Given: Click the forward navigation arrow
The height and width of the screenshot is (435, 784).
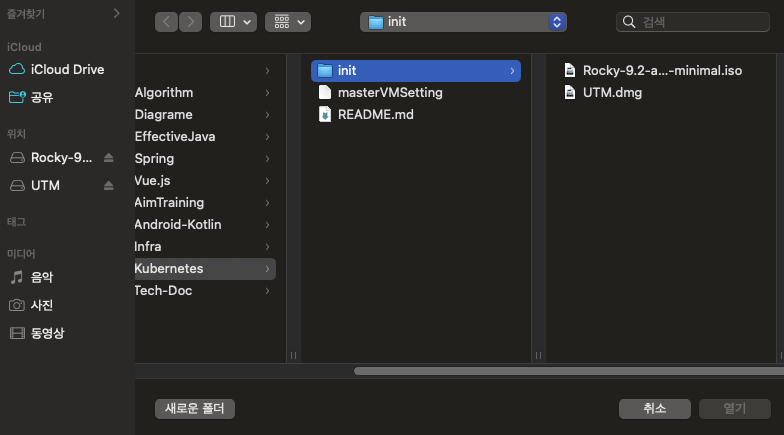Looking at the screenshot, I should pos(190,22).
